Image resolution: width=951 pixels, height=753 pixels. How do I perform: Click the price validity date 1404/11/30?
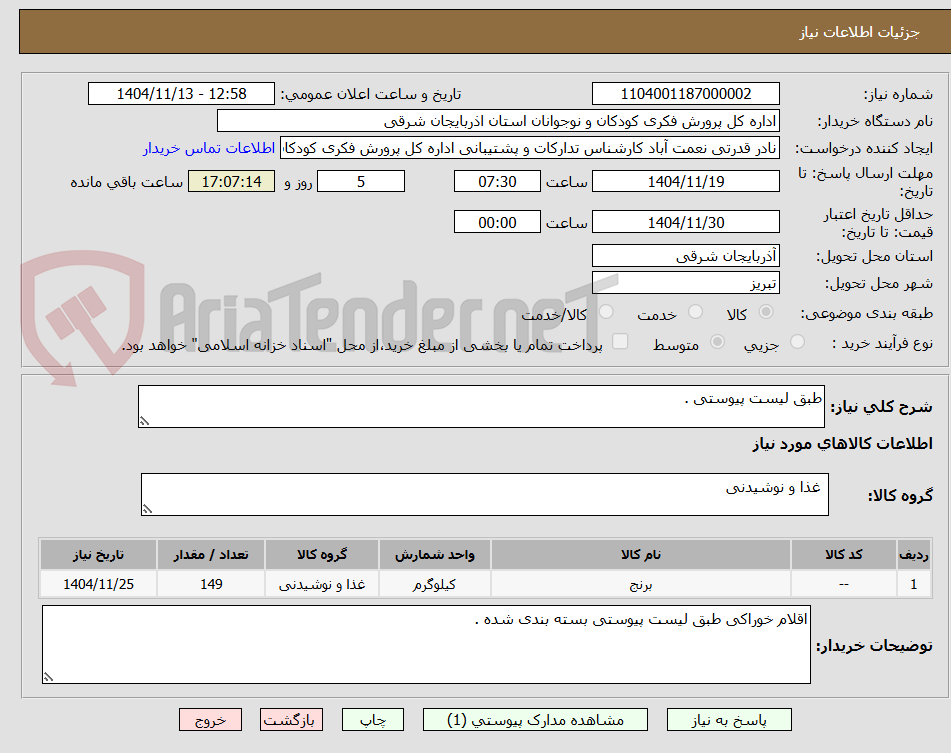(x=686, y=222)
